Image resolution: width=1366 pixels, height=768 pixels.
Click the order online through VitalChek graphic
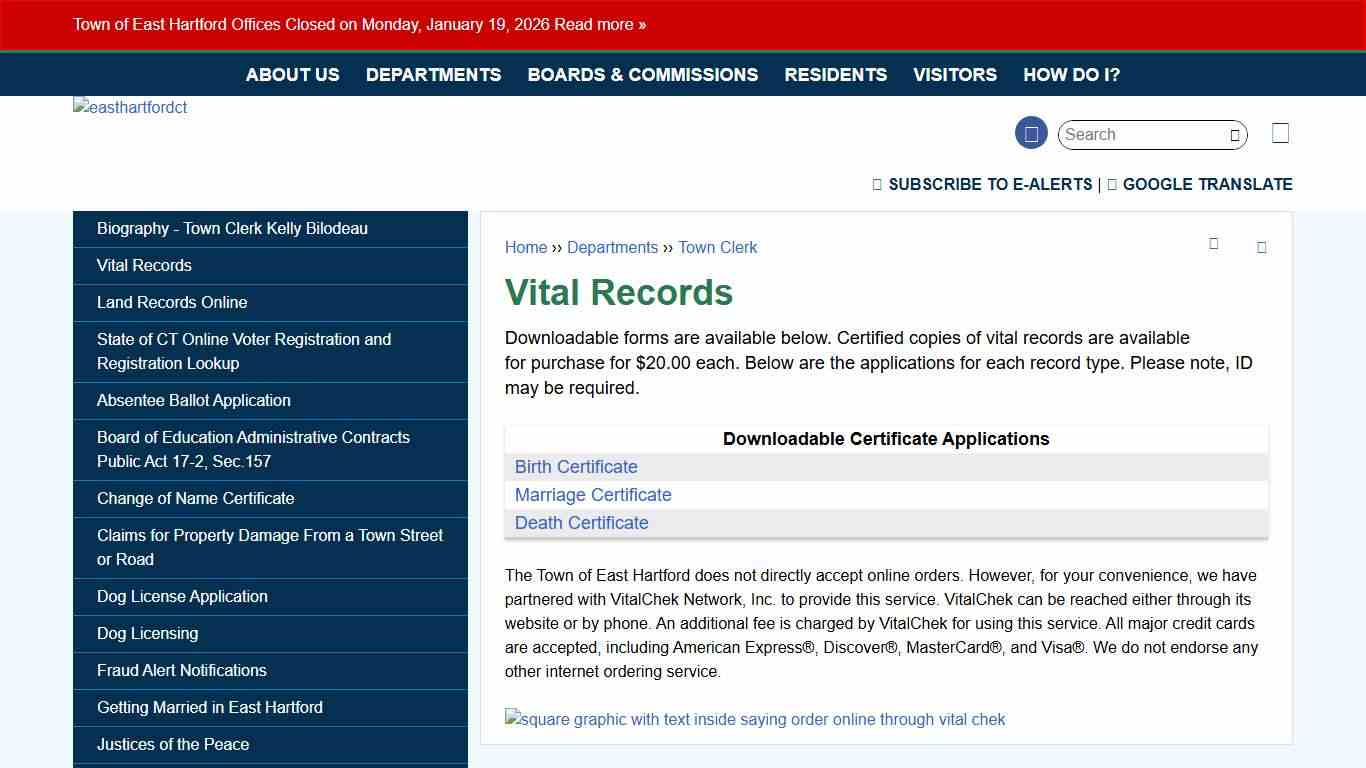(x=755, y=719)
